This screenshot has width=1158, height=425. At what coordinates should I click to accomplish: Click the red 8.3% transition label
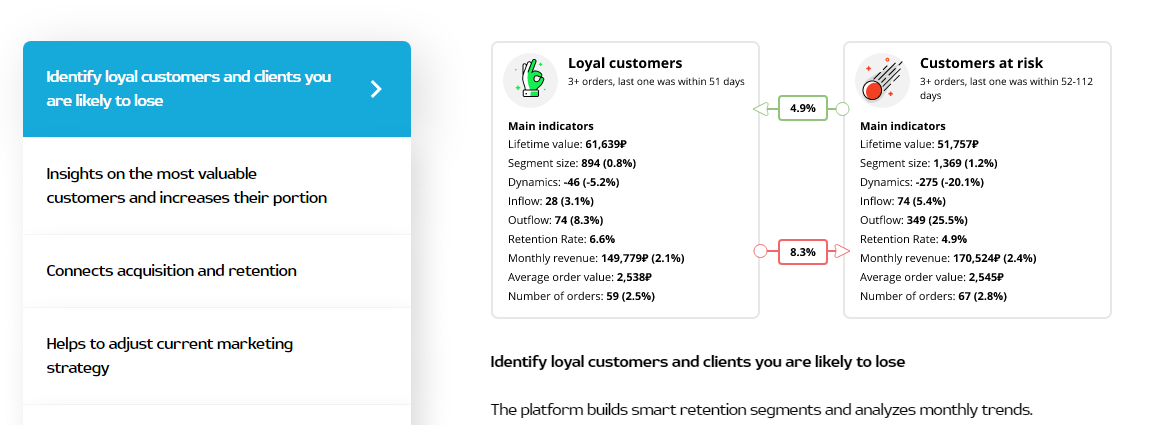pyautogui.click(x=803, y=252)
